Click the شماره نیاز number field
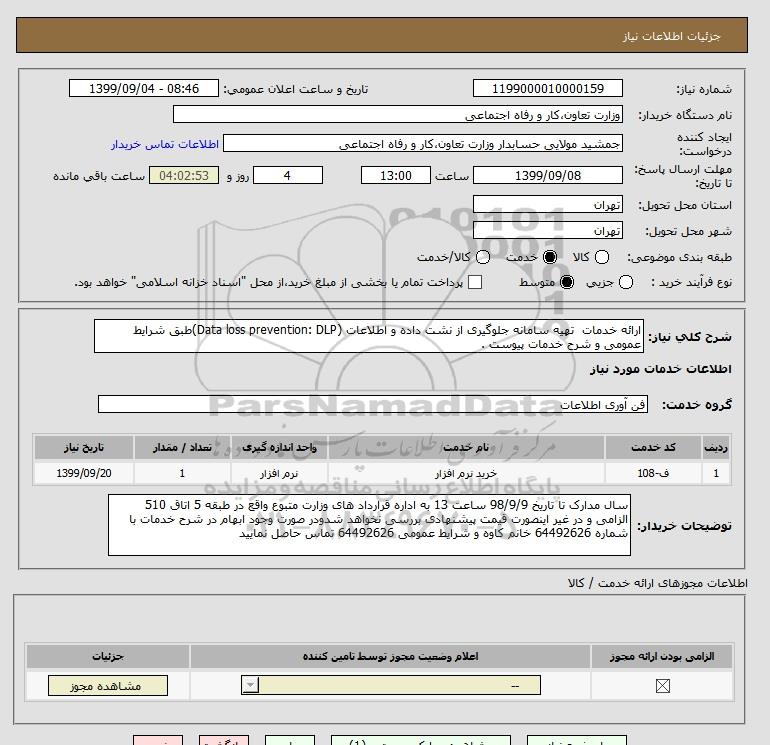The height and width of the screenshot is (745, 770). pos(548,89)
